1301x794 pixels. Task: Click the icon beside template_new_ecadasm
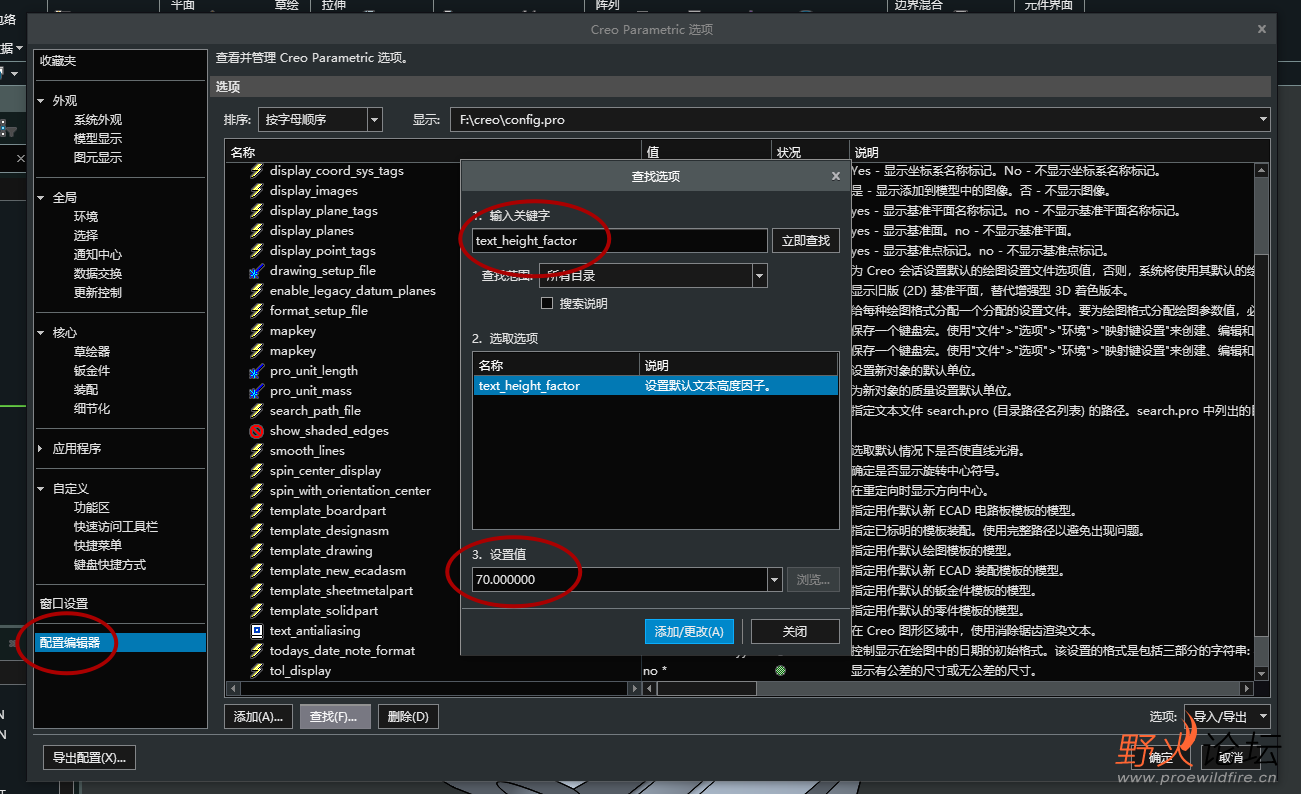pyautogui.click(x=257, y=571)
